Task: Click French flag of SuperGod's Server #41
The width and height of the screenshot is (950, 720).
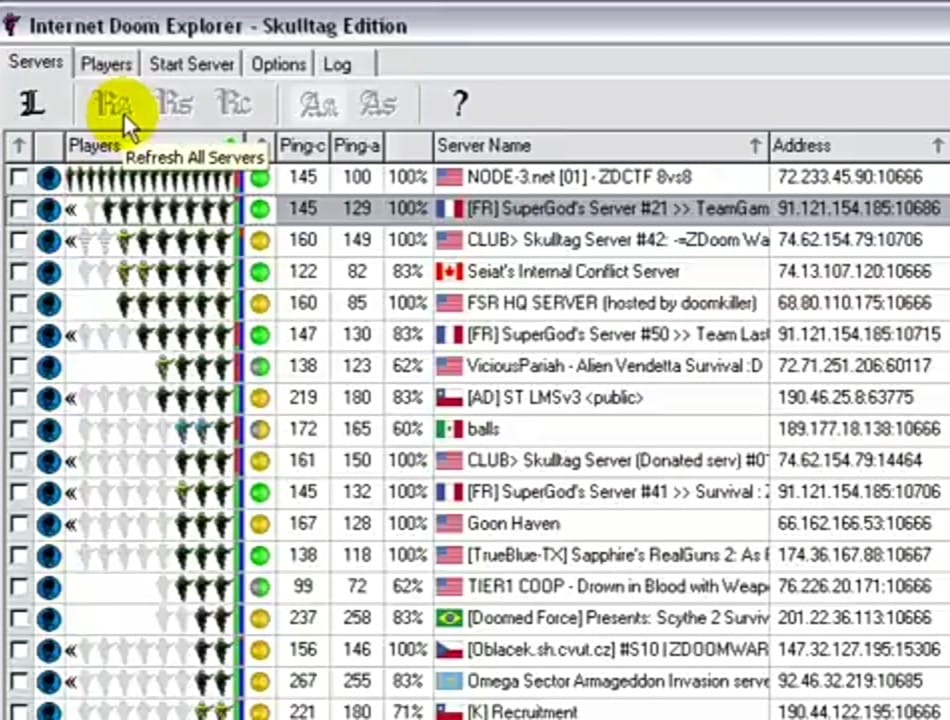Action: (x=449, y=493)
